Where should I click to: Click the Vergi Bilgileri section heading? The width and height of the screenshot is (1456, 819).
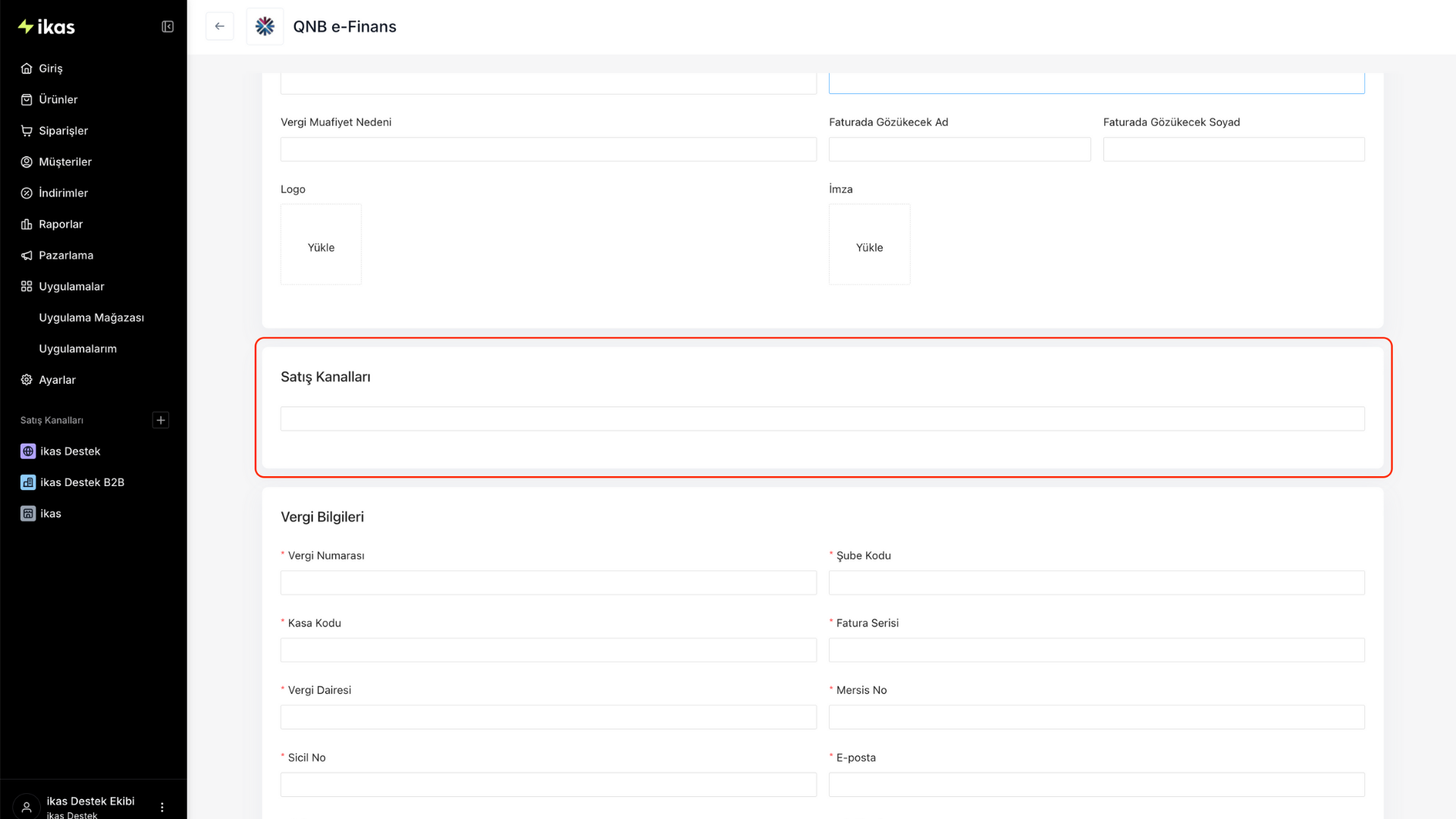tap(322, 517)
